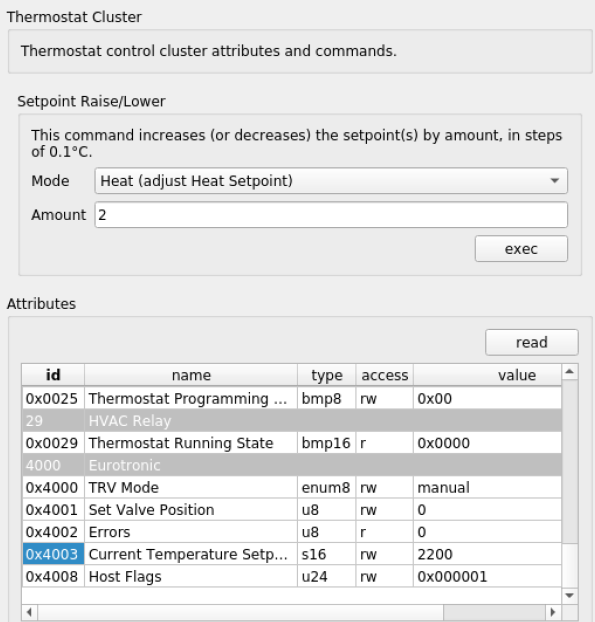Screen dimensions: 595x622
Task: Click the left arrow of horizontal scrollbar
Action: tap(29, 612)
